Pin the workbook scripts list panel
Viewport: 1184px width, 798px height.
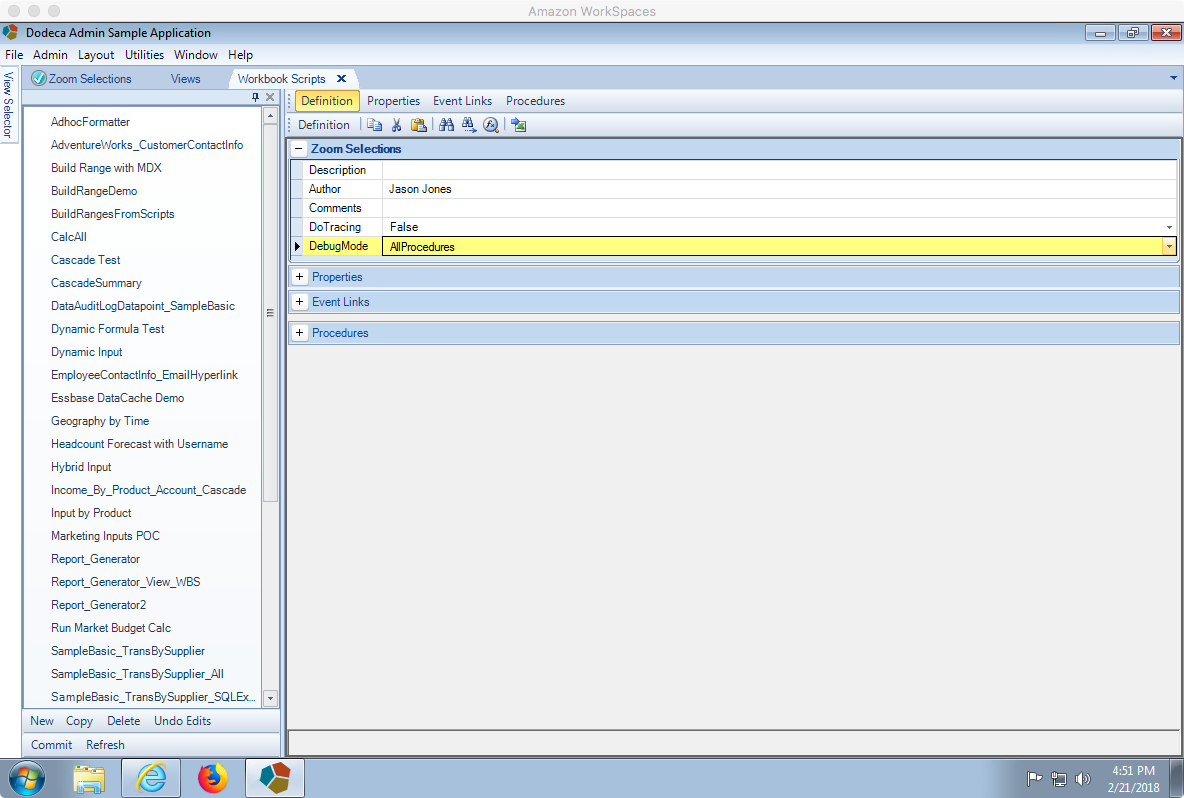(x=255, y=97)
